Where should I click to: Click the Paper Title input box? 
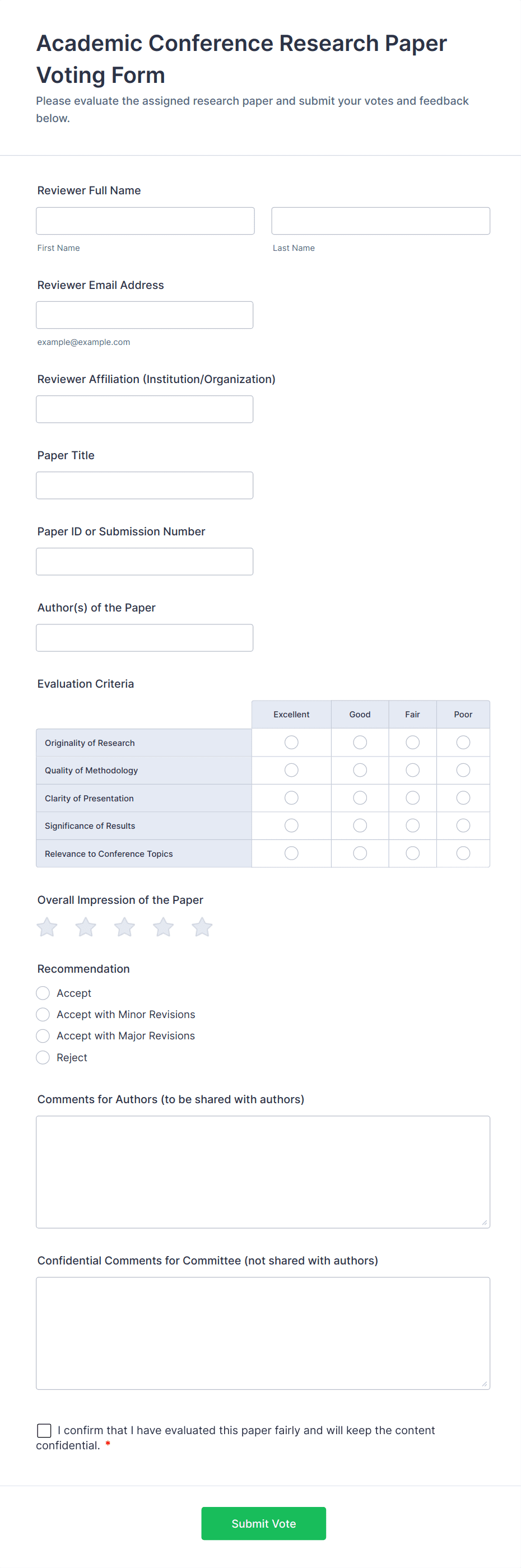145,486
